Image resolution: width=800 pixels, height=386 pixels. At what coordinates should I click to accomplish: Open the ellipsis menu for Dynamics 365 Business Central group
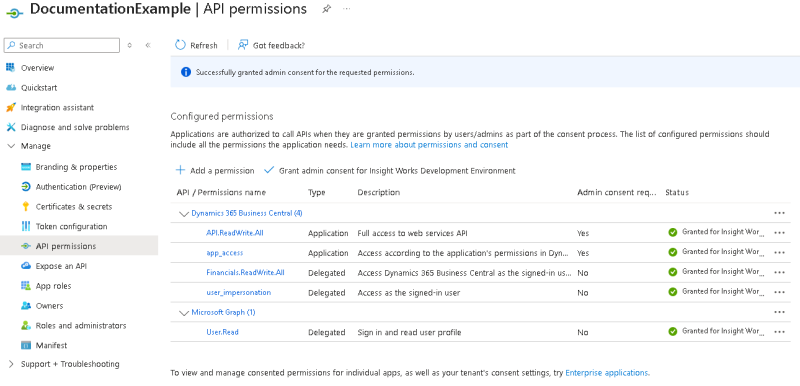point(779,213)
